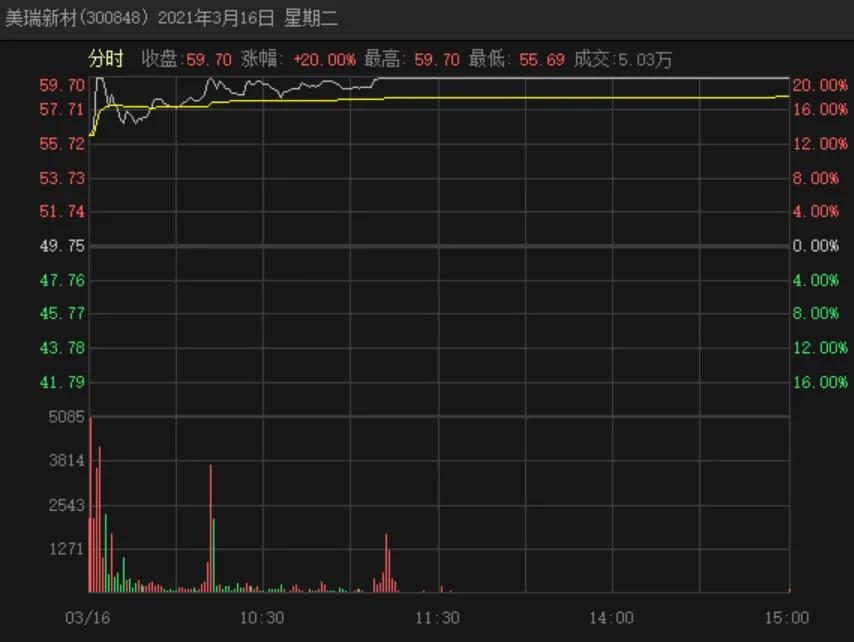Screen dimensions: 854x642
Task: Click the 14:00 time axis label
Action: point(612,617)
